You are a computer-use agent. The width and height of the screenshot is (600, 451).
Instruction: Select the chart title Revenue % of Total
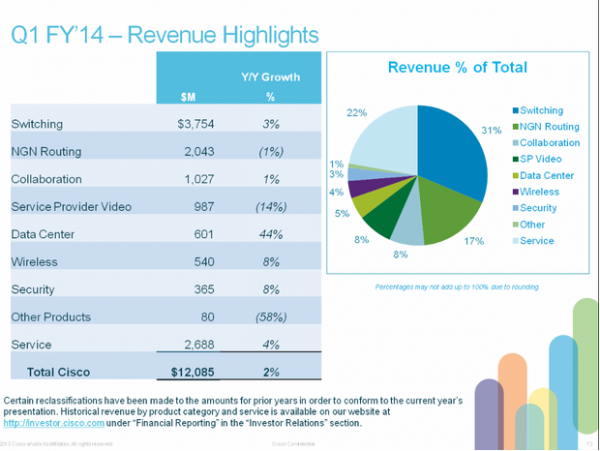(x=458, y=67)
